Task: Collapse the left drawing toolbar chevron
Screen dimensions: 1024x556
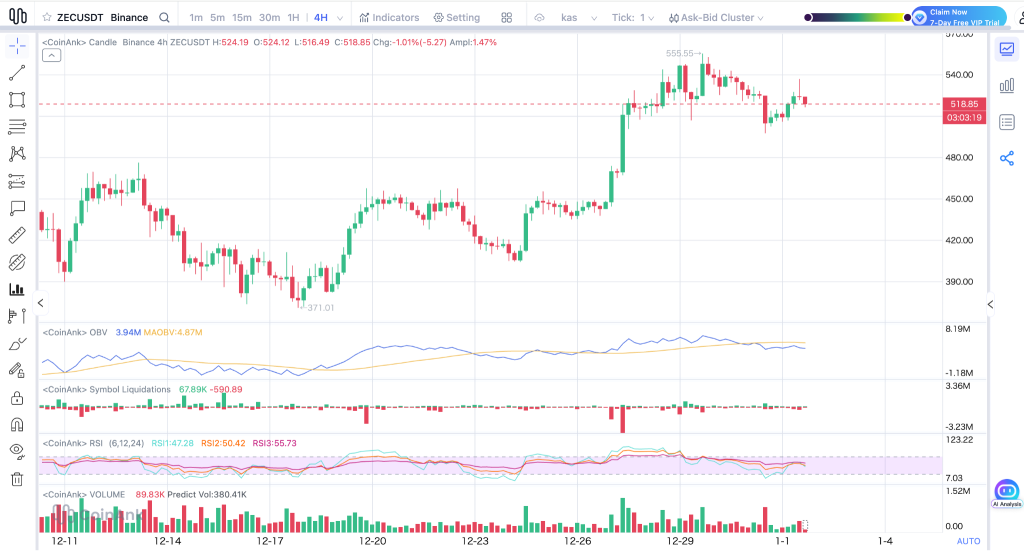Action: 40,303
